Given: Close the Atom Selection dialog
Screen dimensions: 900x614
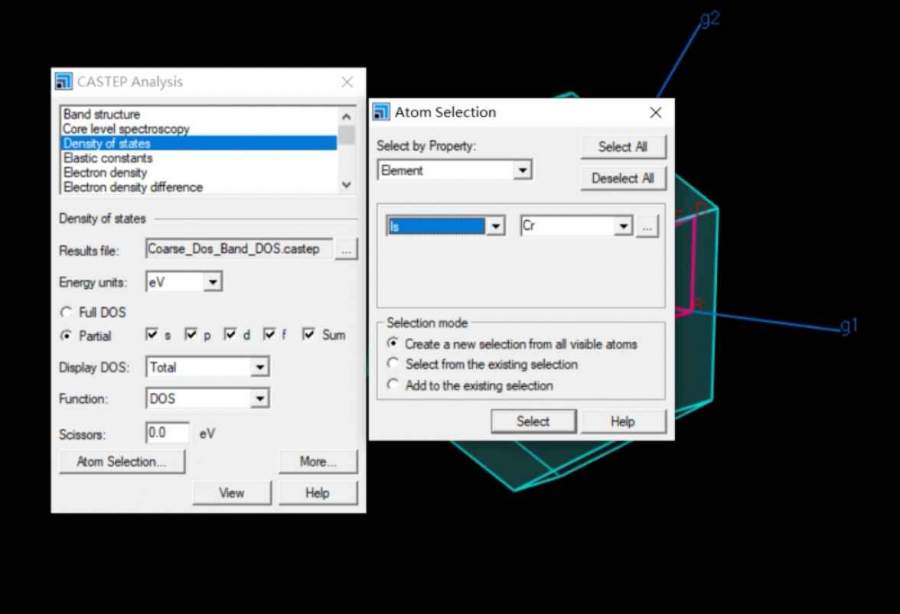Looking at the screenshot, I should [x=656, y=113].
